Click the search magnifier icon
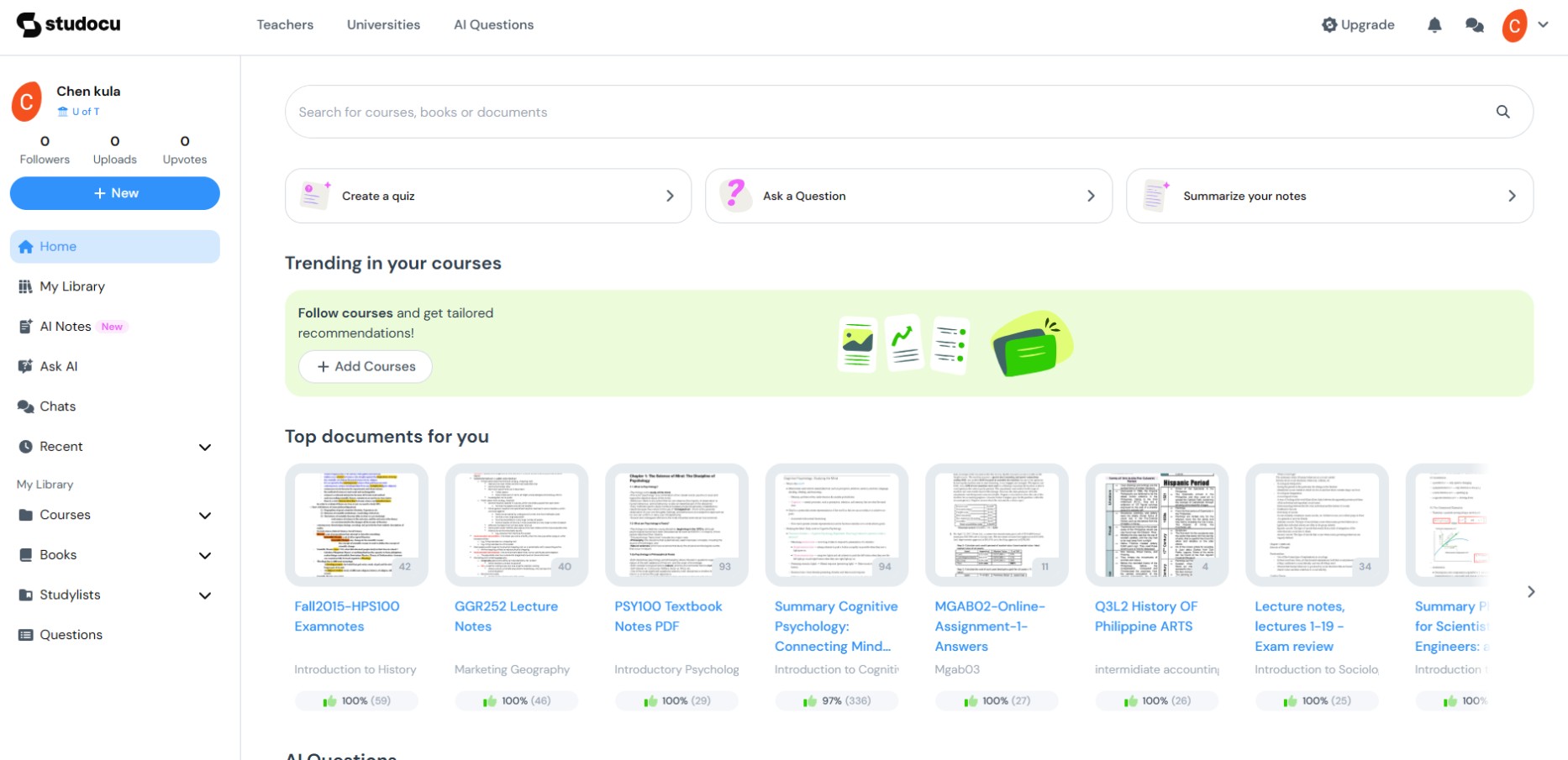 click(x=1502, y=112)
